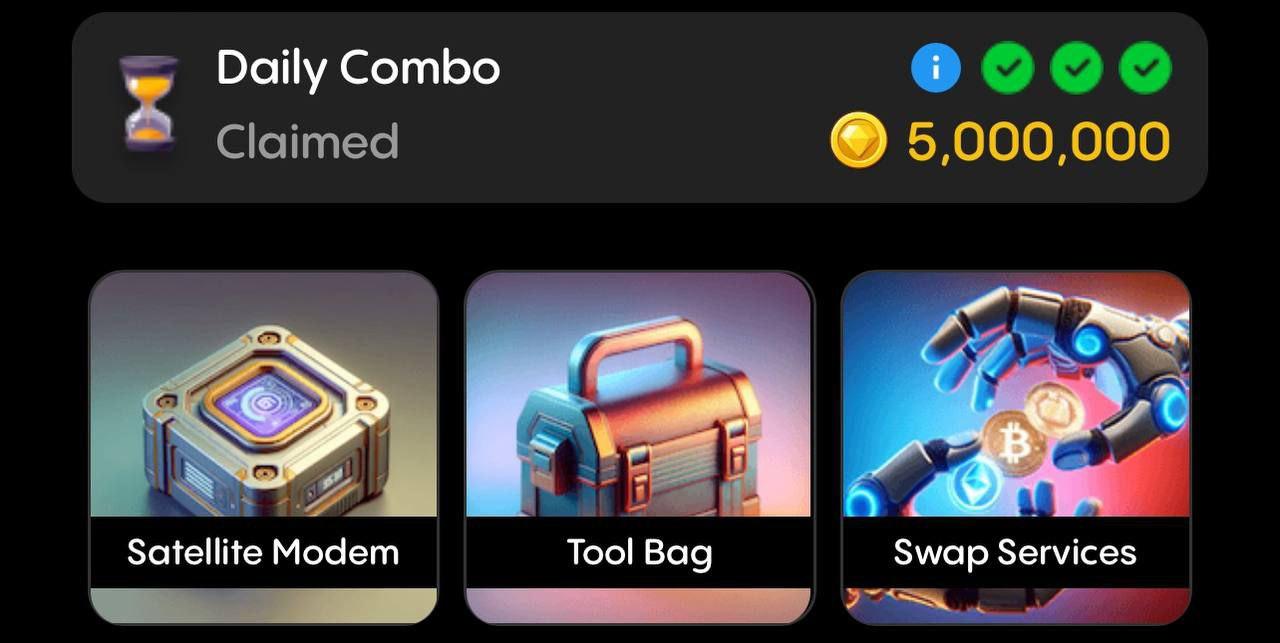Screen dimensions: 1280x643
Task: Click the blue info icon
Action: (x=936, y=68)
